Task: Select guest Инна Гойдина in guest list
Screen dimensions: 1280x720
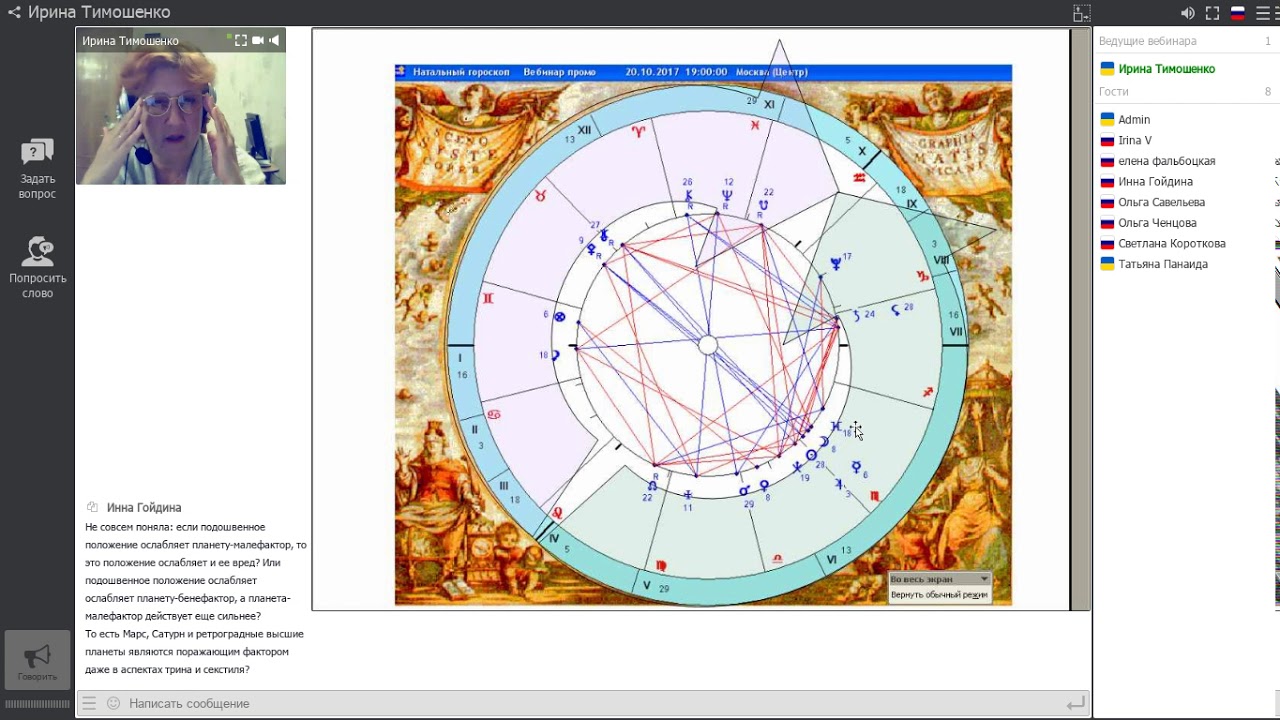Action: (x=1155, y=182)
